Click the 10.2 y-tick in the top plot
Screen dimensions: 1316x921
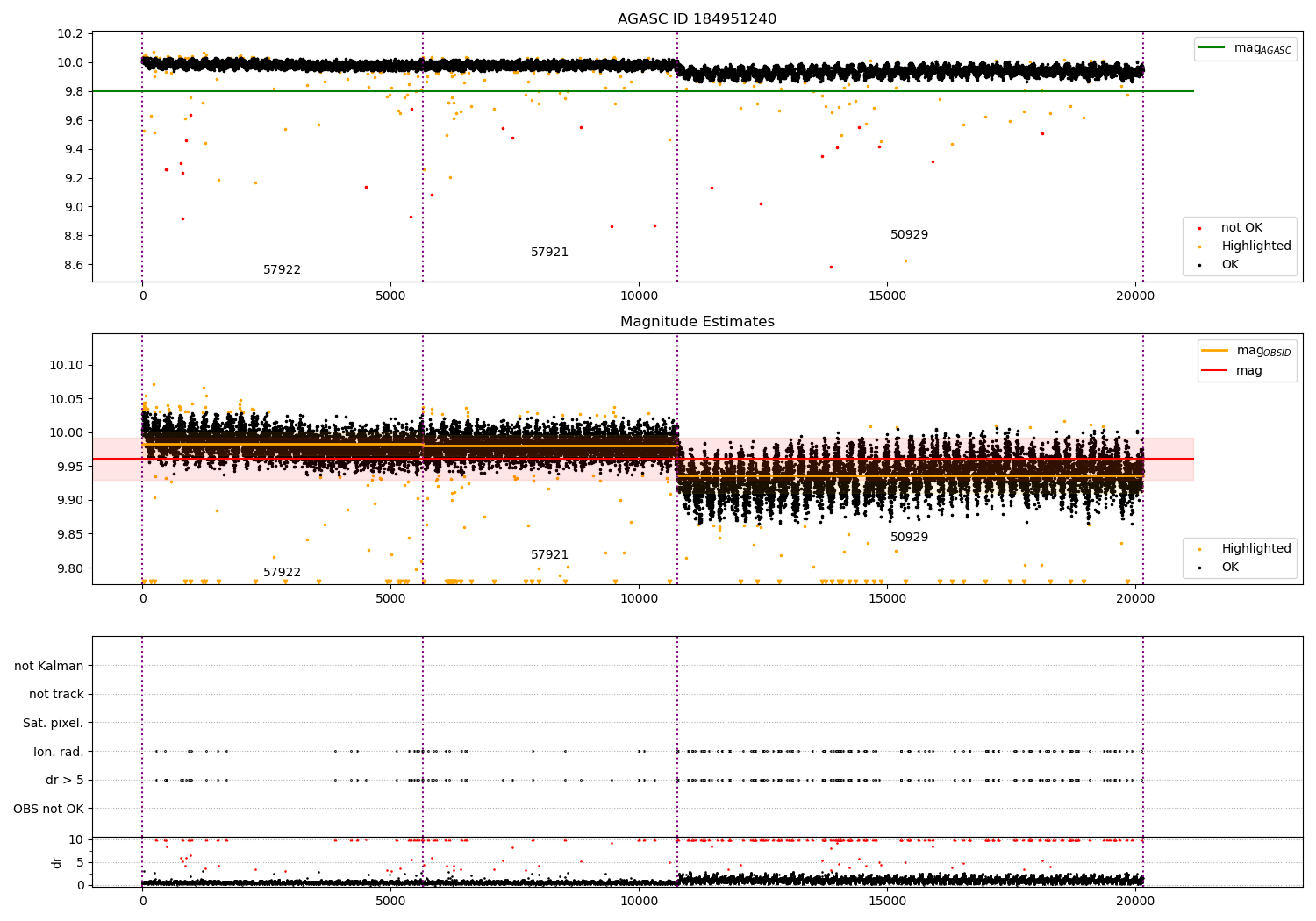point(70,33)
